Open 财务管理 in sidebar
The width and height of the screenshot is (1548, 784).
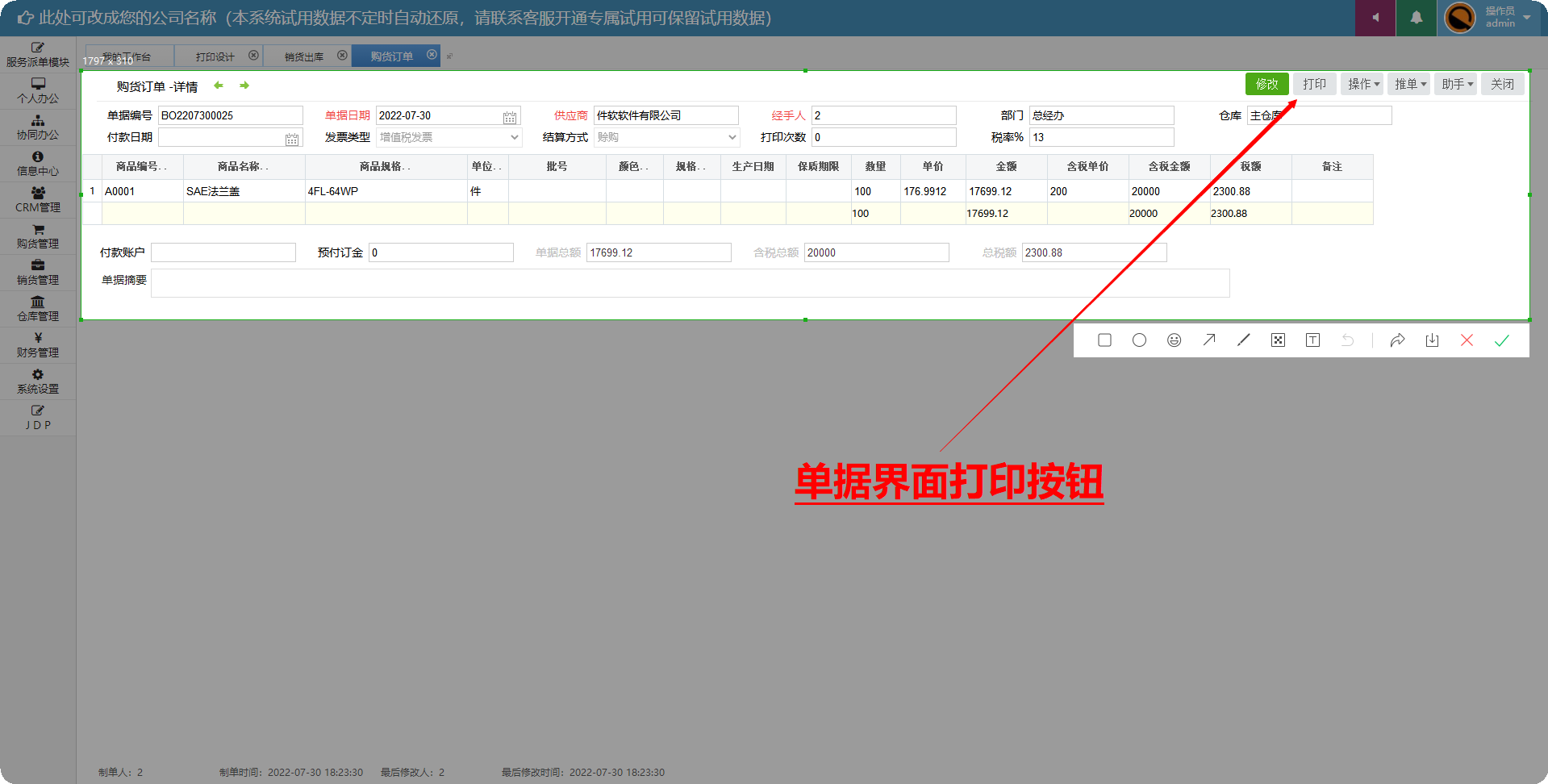(38, 345)
